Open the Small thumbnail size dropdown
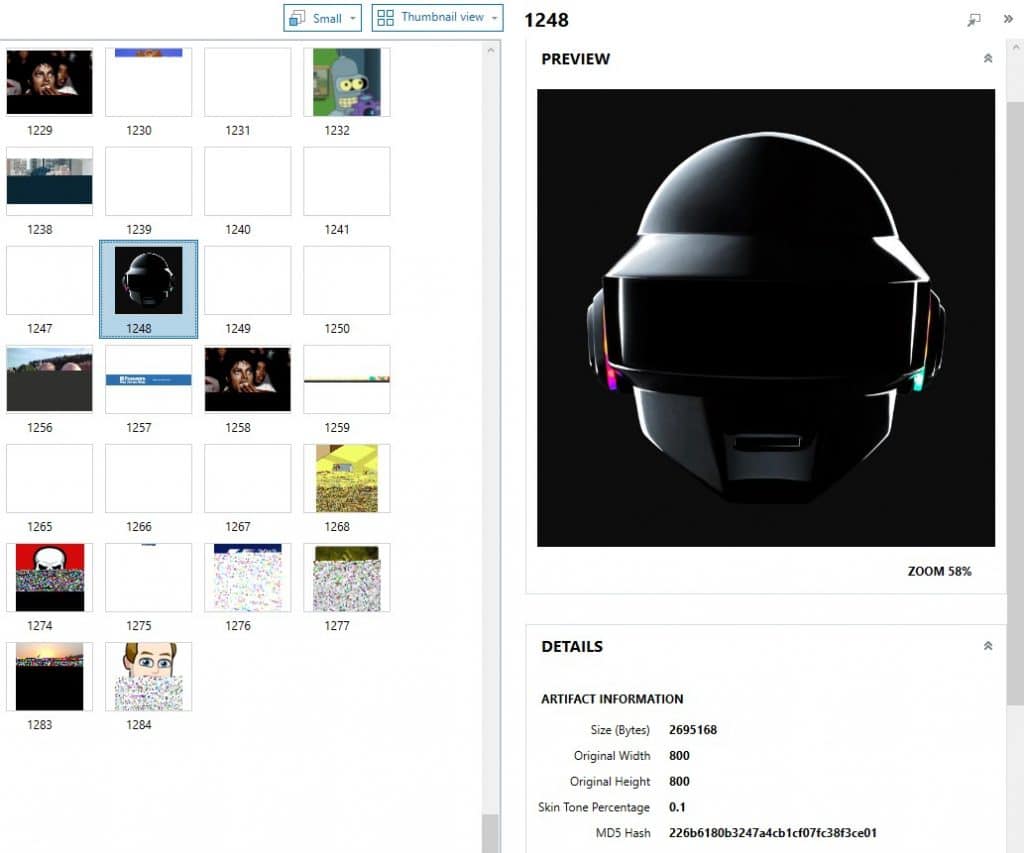 coord(322,18)
